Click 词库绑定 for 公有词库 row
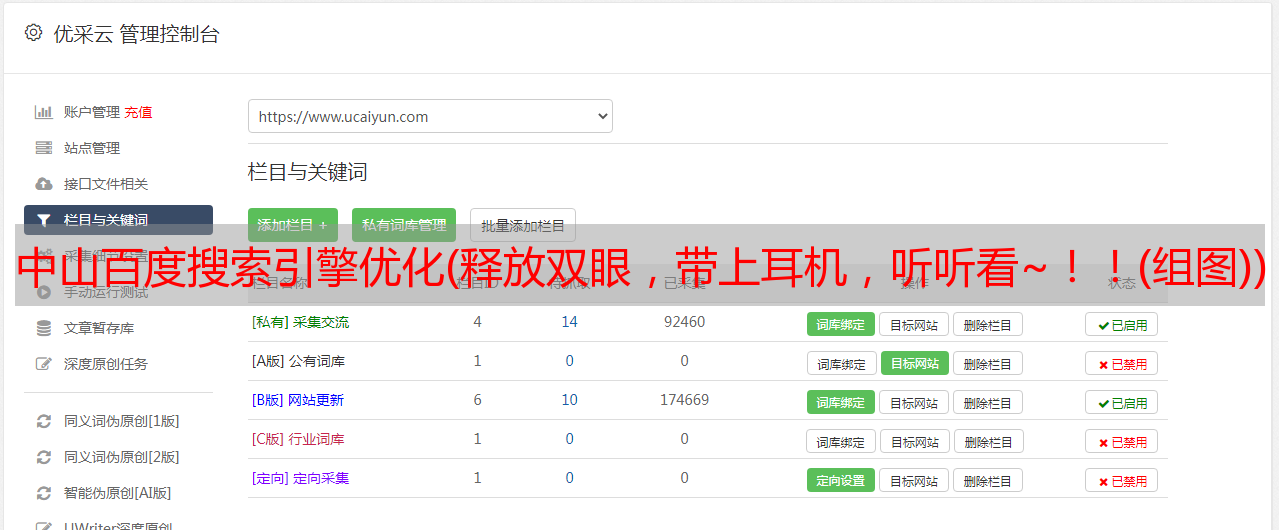 (x=842, y=363)
